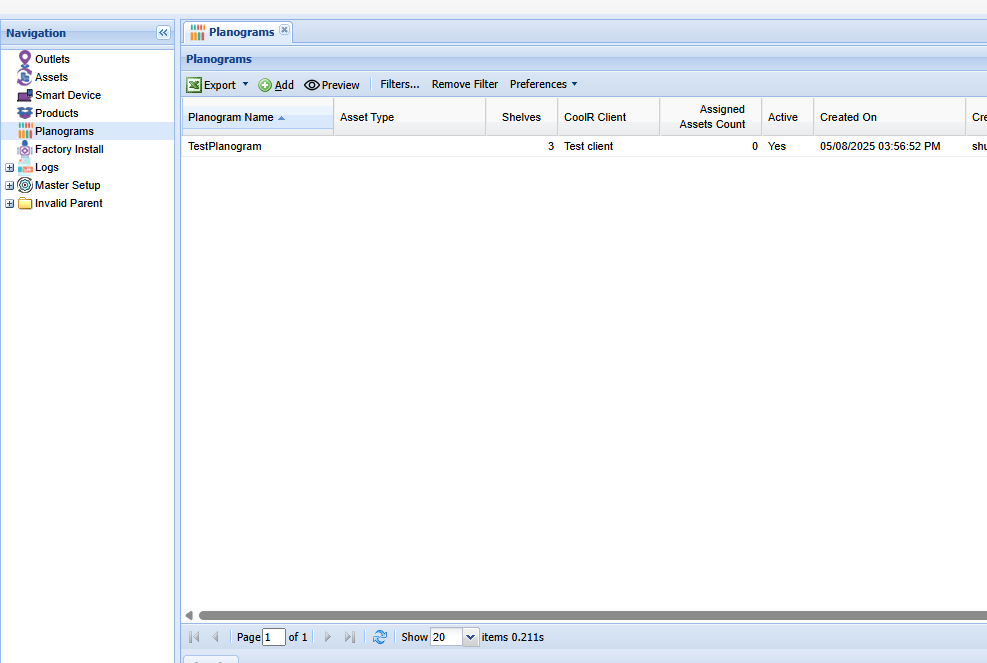Select the Smart Device icon
Screen dimensions: 987x663
point(25,95)
